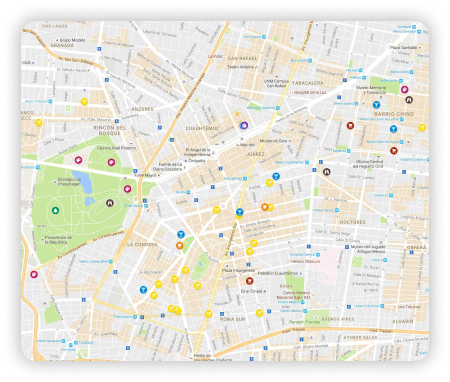Screen dimensions: 450x382
Task: Select the pink marker near Torre Mayor
Action: point(127,189)
